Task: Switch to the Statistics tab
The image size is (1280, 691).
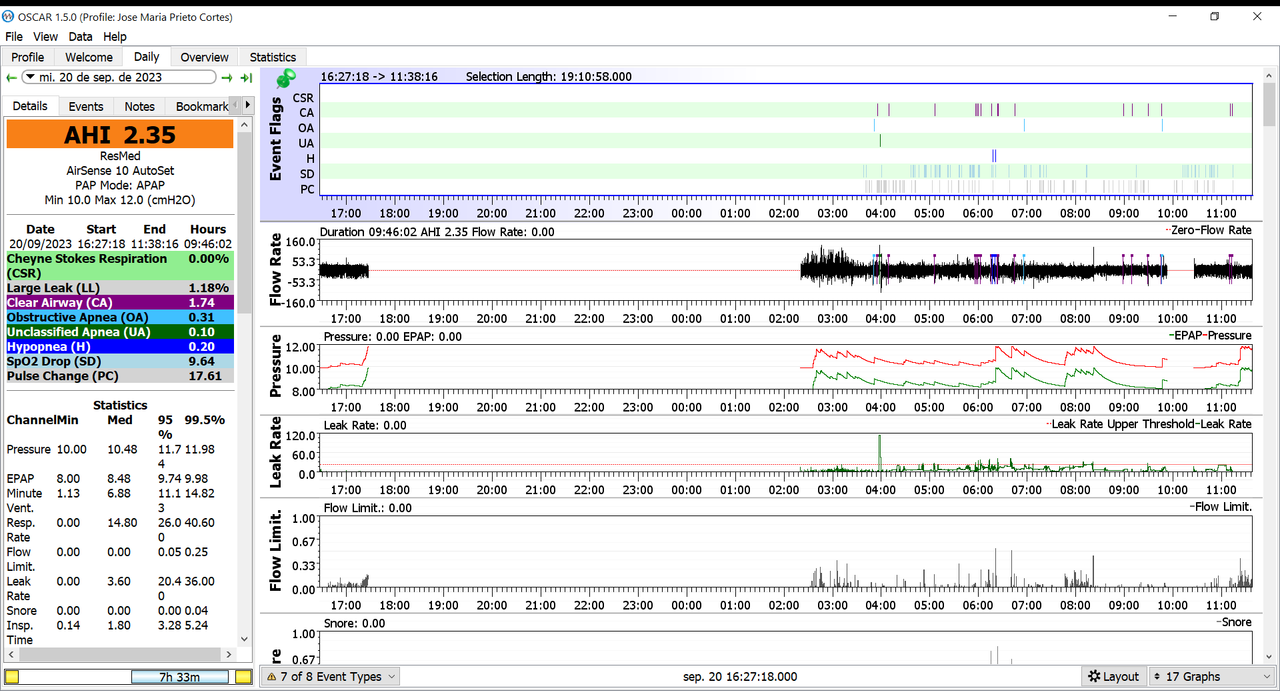Action: 272,57
